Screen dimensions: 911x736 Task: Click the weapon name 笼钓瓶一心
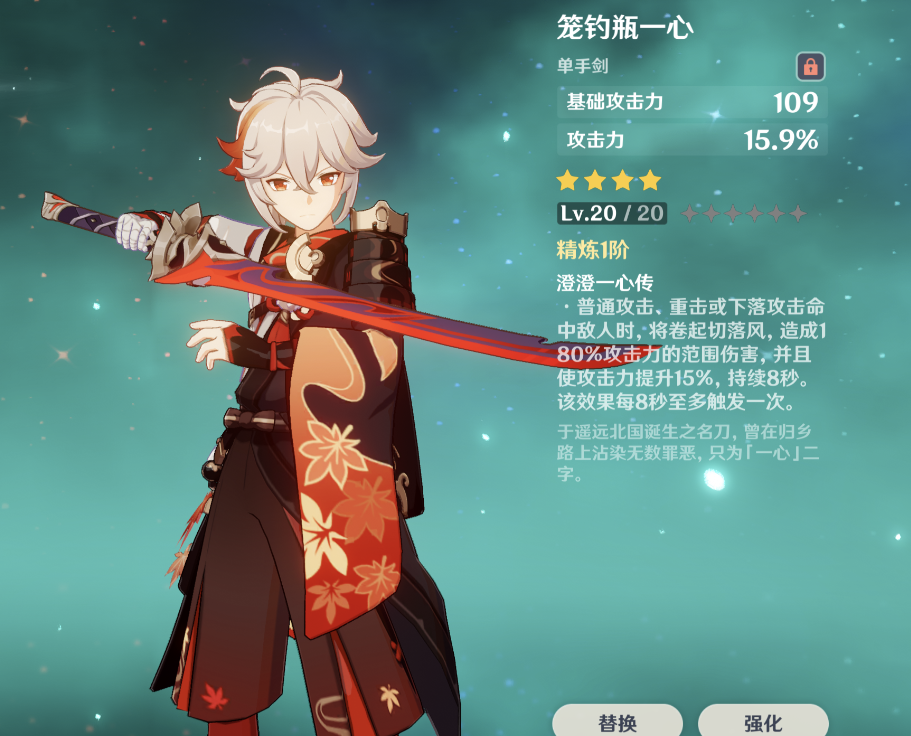pyautogui.click(x=625, y=27)
